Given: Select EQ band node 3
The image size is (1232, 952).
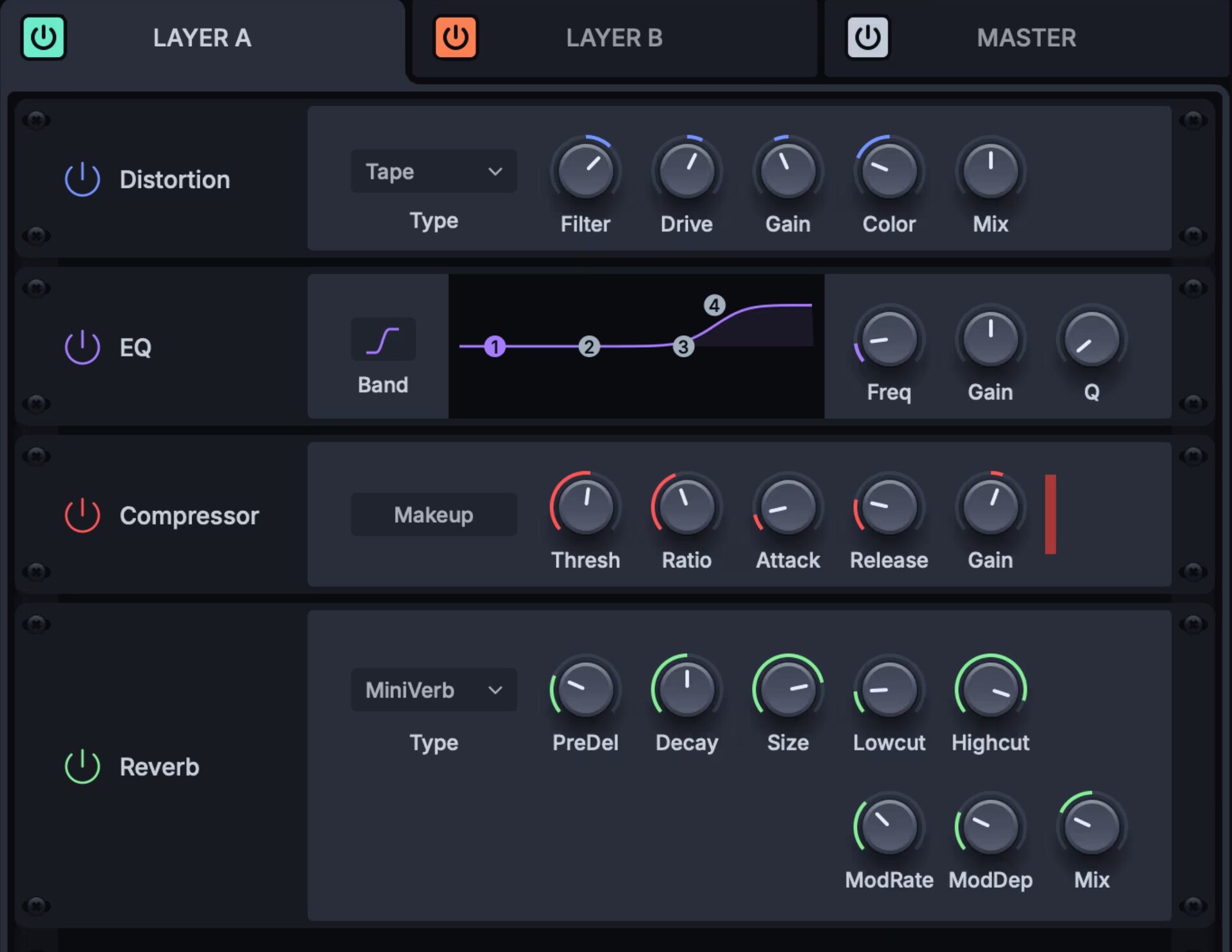Looking at the screenshot, I should (683, 346).
